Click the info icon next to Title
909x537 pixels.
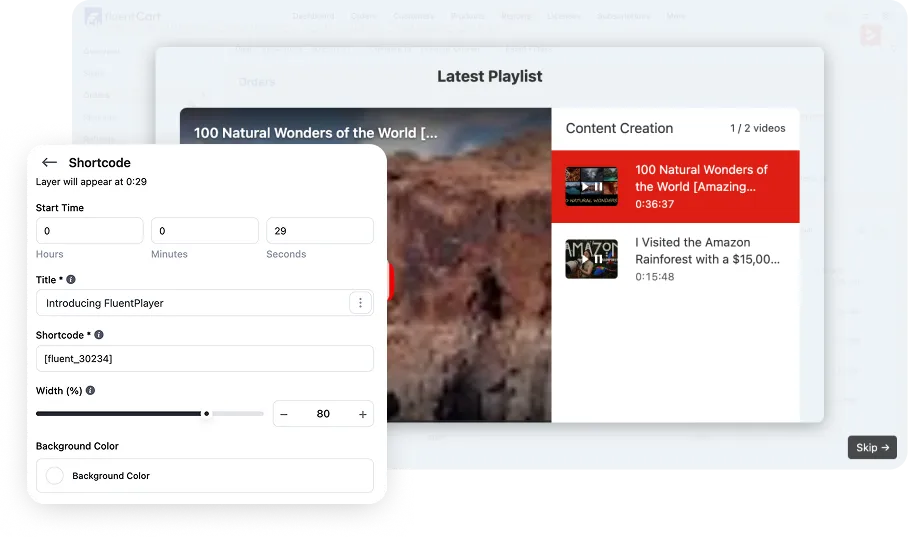click(x=71, y=280)
